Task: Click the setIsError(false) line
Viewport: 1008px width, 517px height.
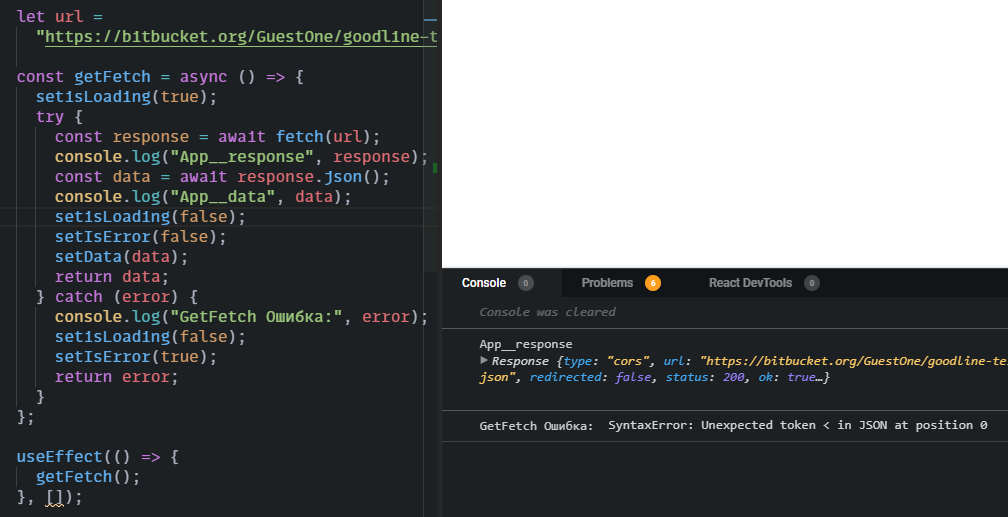Action: pyautogui.click(x=141, y=237)
